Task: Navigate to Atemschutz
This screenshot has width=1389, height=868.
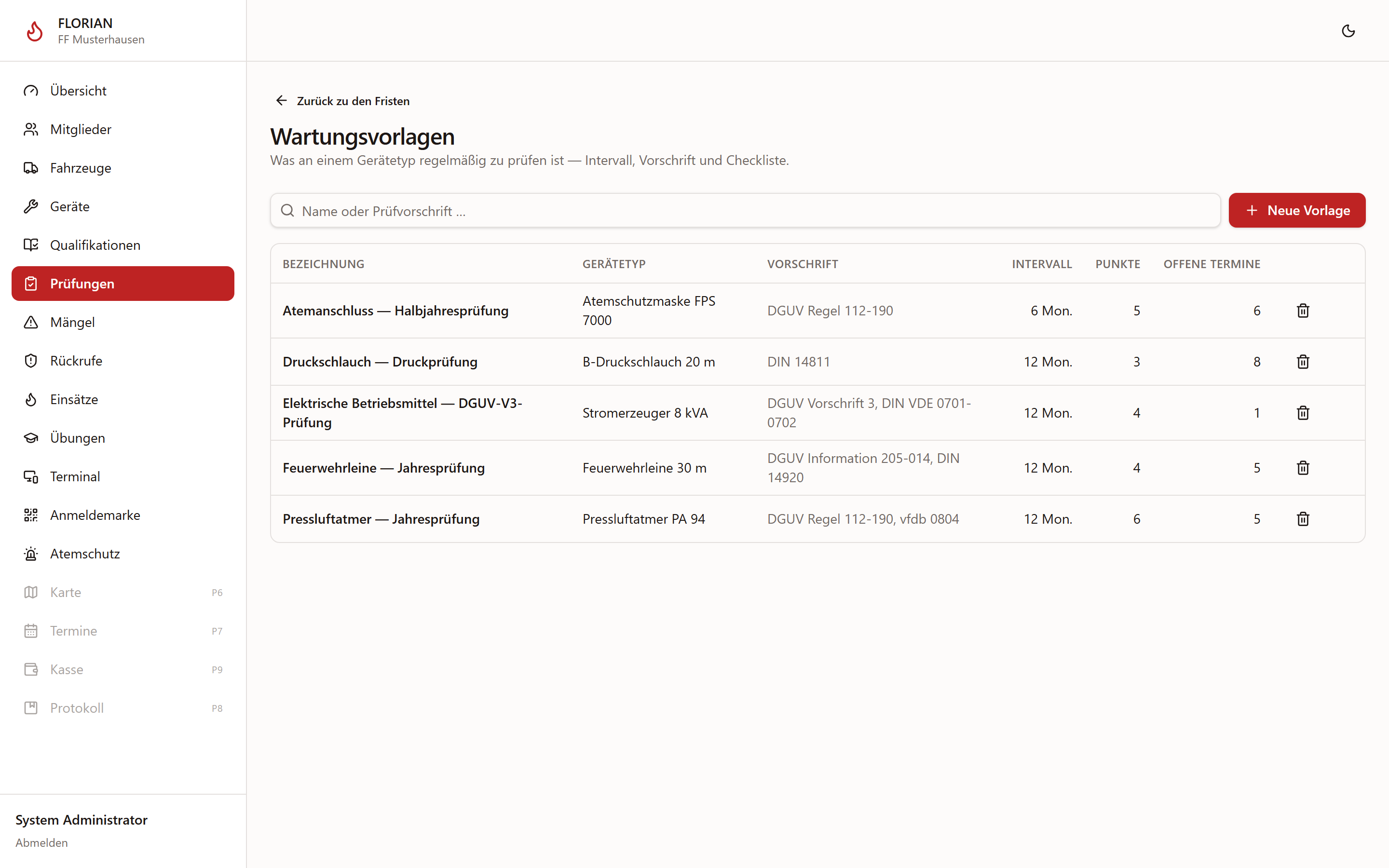Action: click(x=123, y=554)
